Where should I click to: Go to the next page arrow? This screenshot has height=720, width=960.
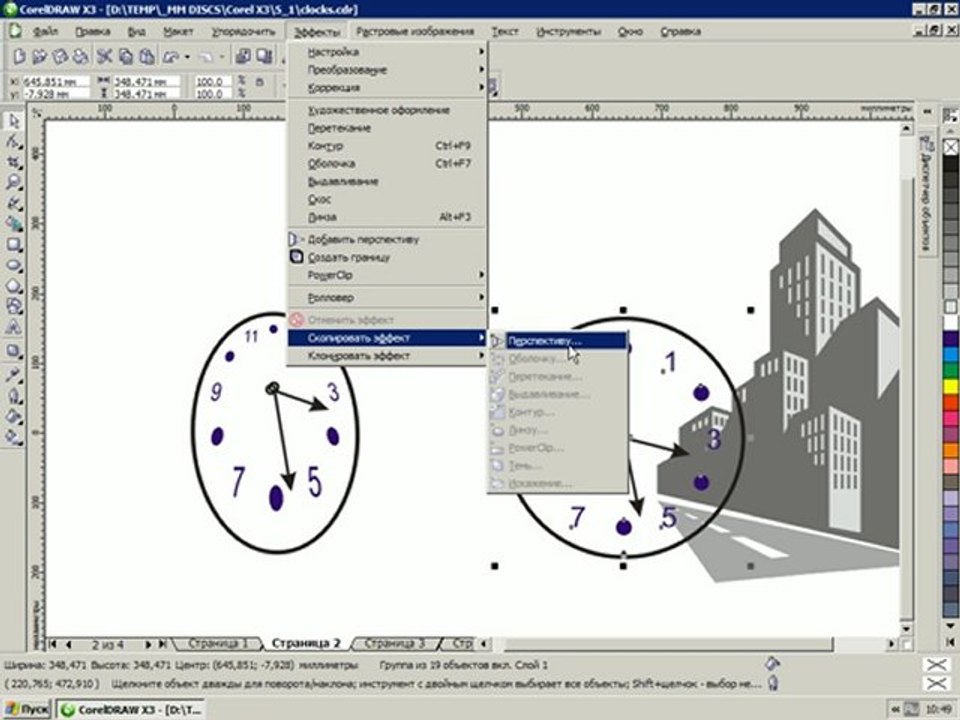[x=148, y=644]
